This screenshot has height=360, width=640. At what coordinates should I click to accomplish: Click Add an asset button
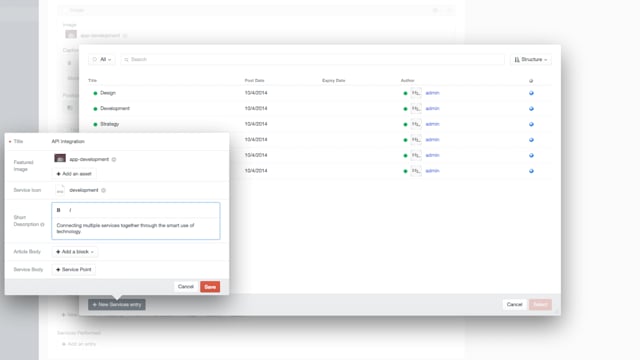tap(74, 174)
